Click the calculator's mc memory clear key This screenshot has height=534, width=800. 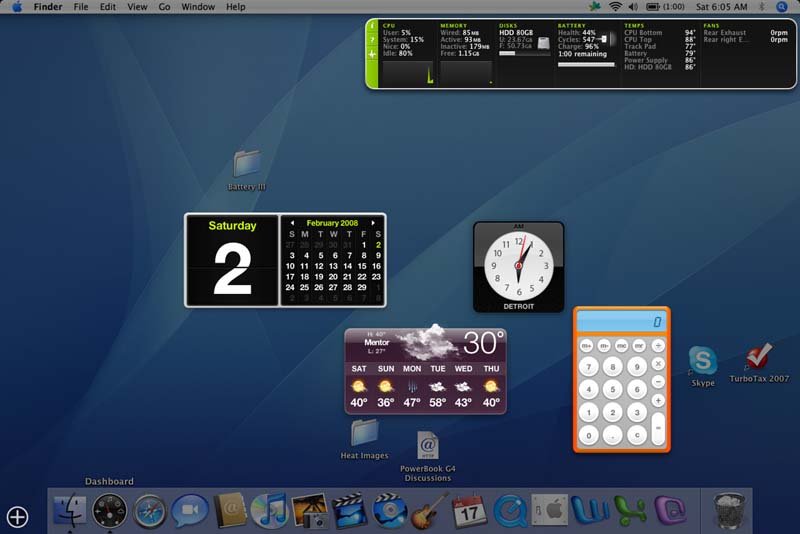click(621, 346)
